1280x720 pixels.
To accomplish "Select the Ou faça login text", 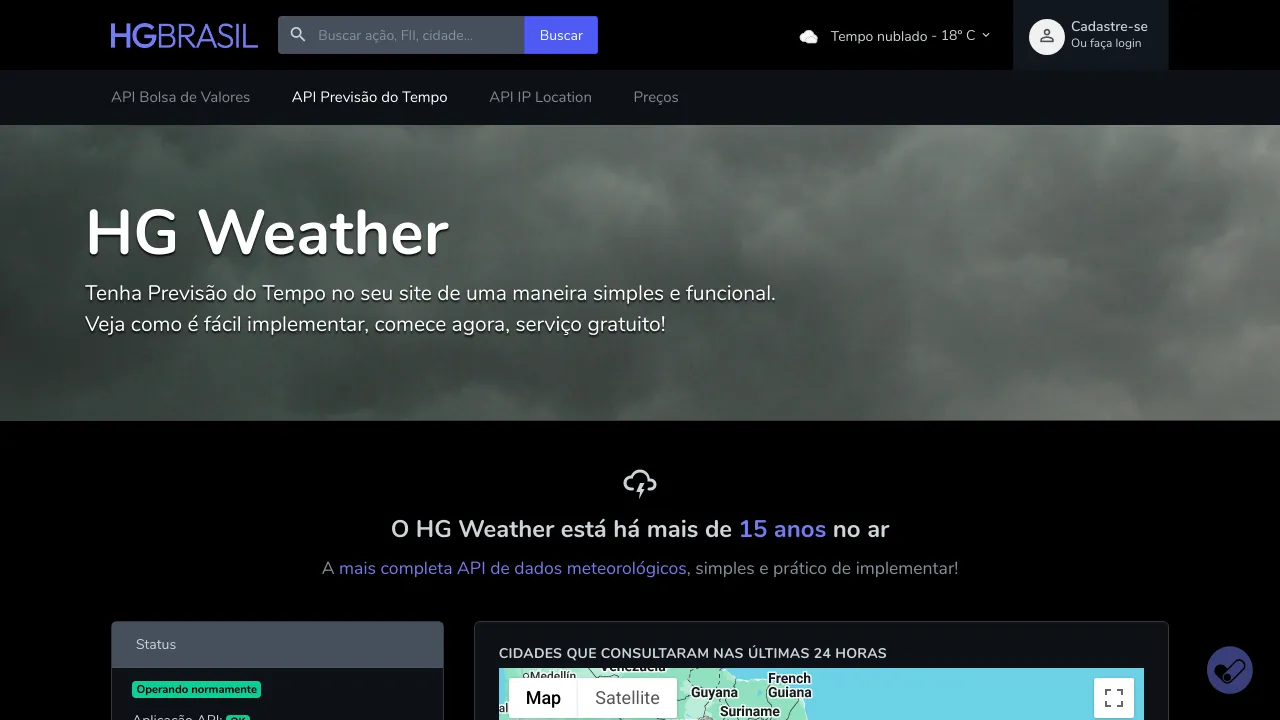I will tap(1106, 44).
